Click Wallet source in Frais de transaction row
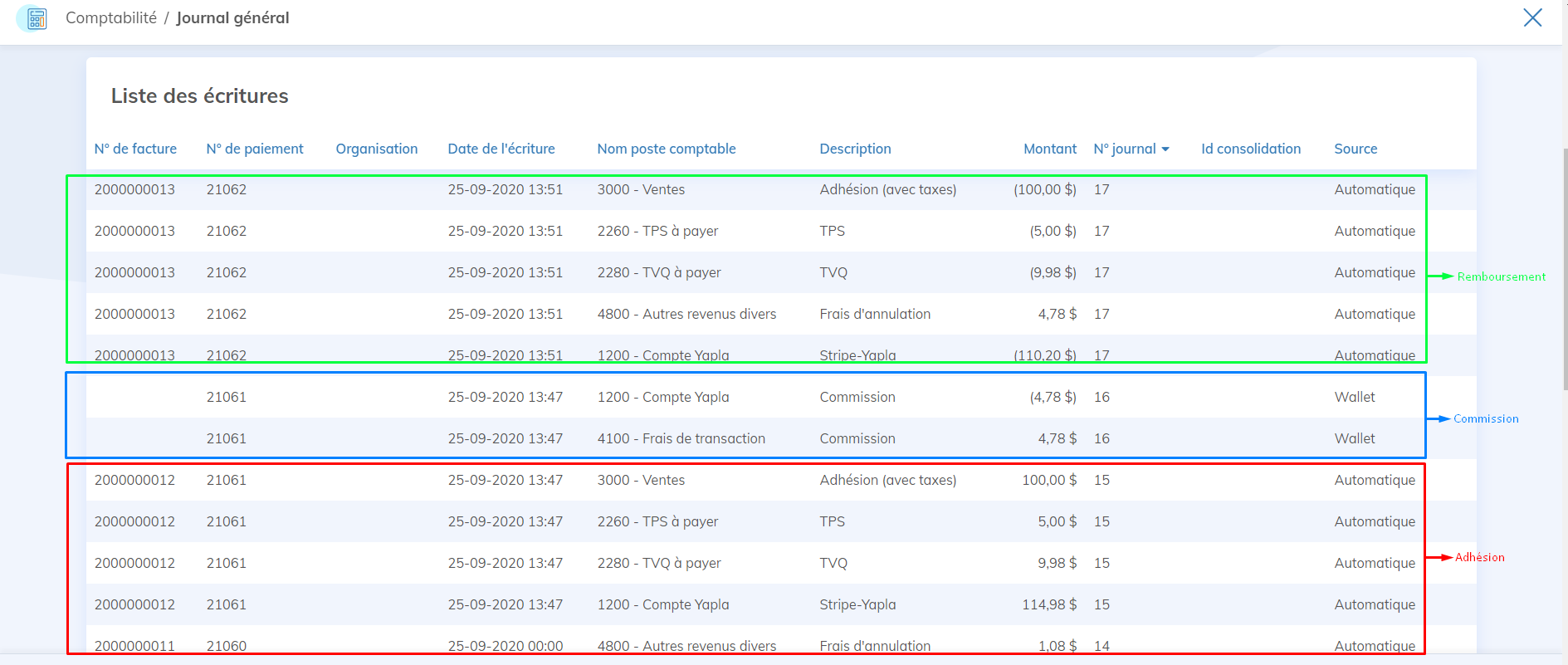1568x665 pixels. [1355, 438]
